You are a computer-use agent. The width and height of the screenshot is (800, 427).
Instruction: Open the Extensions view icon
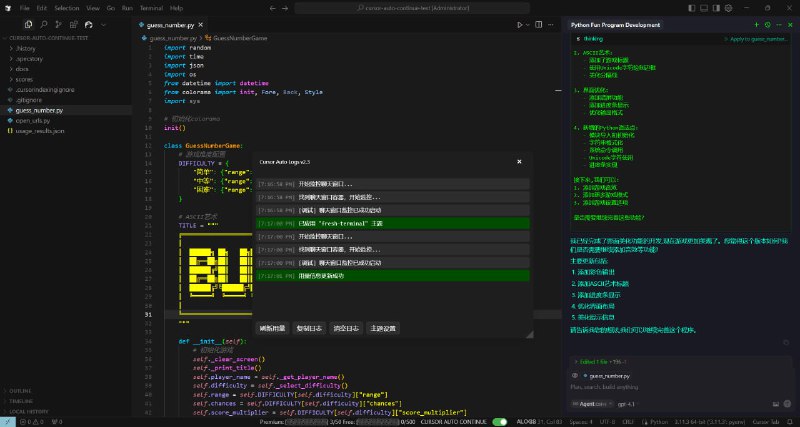(74, 22)
